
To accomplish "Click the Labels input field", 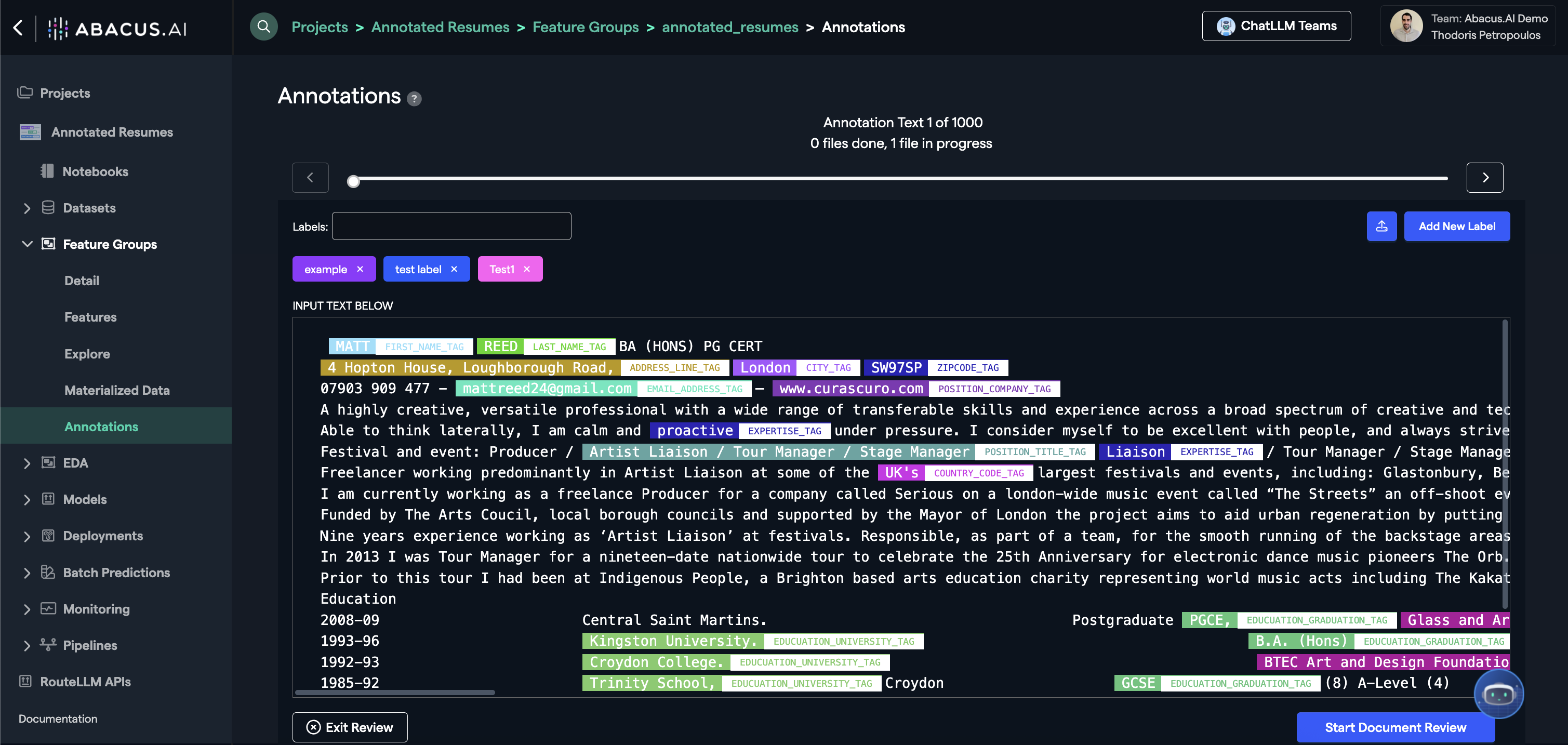I will (x=451, y=227).
